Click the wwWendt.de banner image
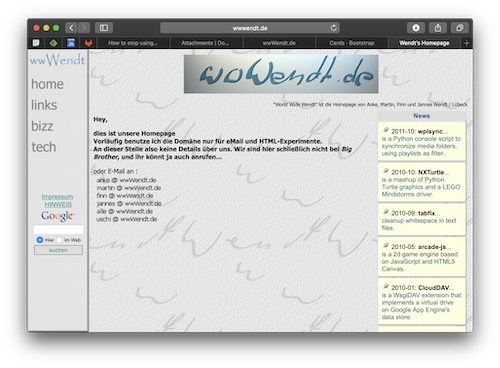This screenshot has width=500, height=368. pyautogui.click(x=281, y=74)
